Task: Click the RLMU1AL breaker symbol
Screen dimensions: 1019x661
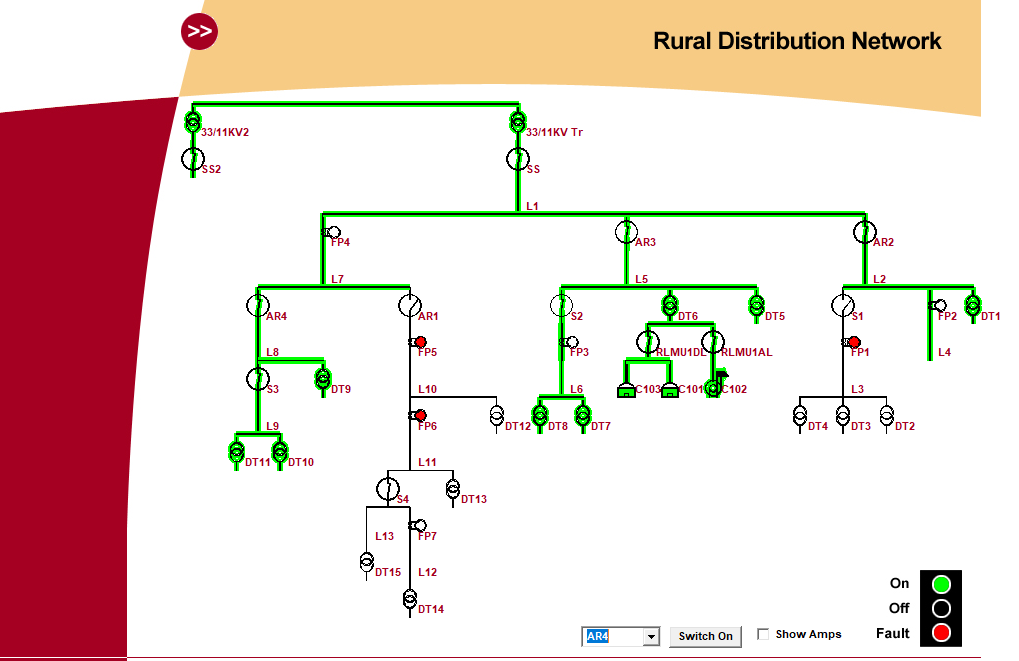Action: coord(713,342)
